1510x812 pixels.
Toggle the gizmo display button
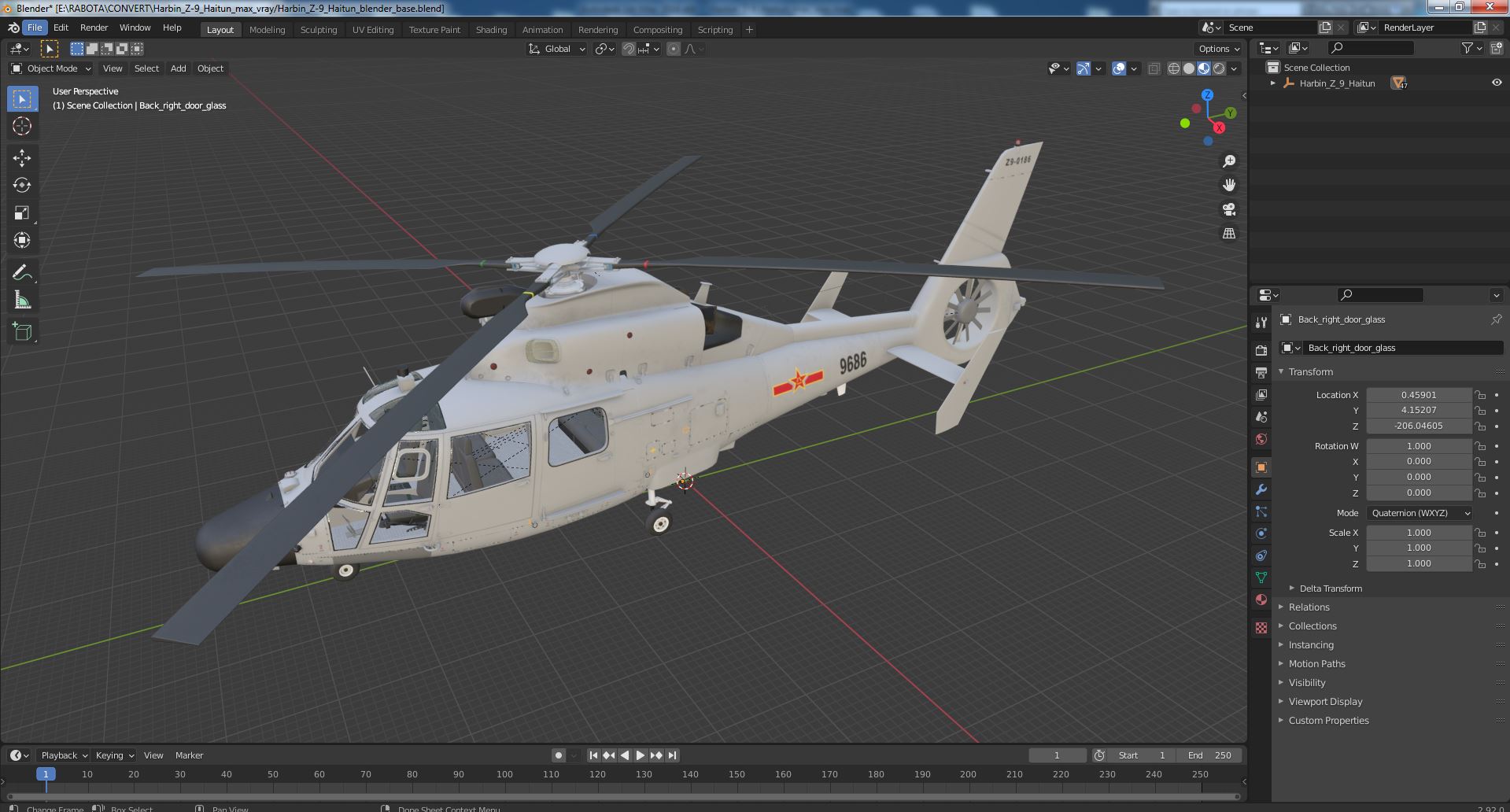coord(1084,68)
